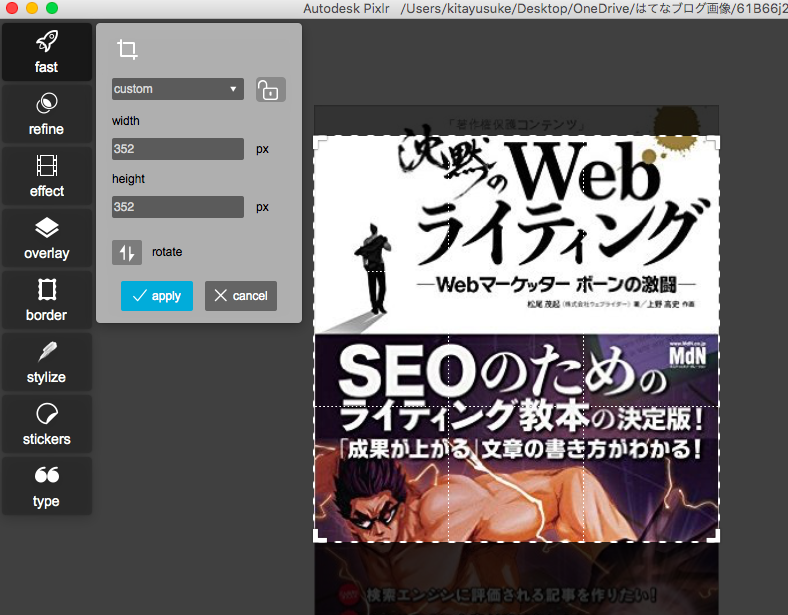Click the bottom-left crop corner handle
Viewport: 788px width, 615px height.
(320, 536)
